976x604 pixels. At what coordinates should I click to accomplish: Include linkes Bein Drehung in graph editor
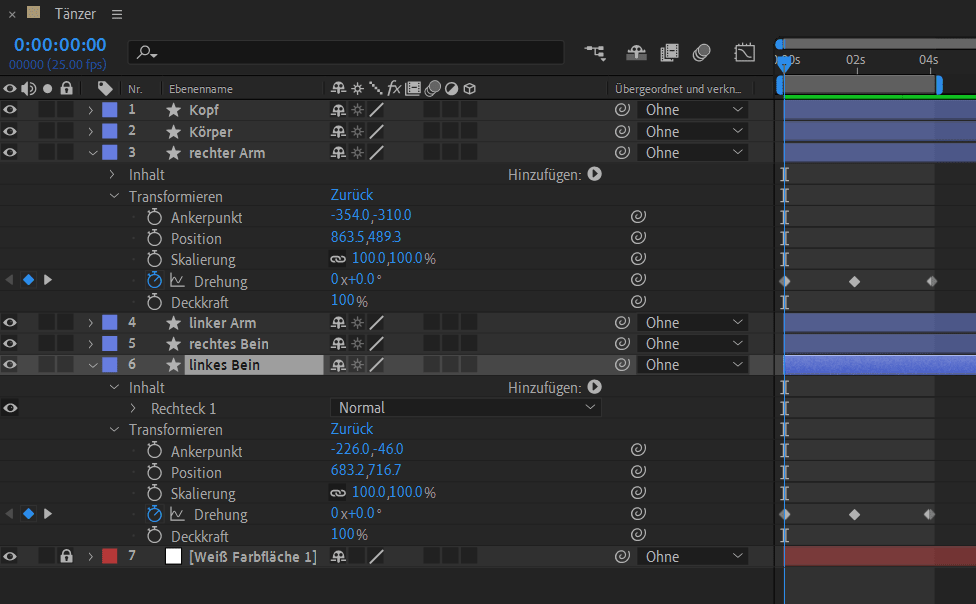coord(177,514)
